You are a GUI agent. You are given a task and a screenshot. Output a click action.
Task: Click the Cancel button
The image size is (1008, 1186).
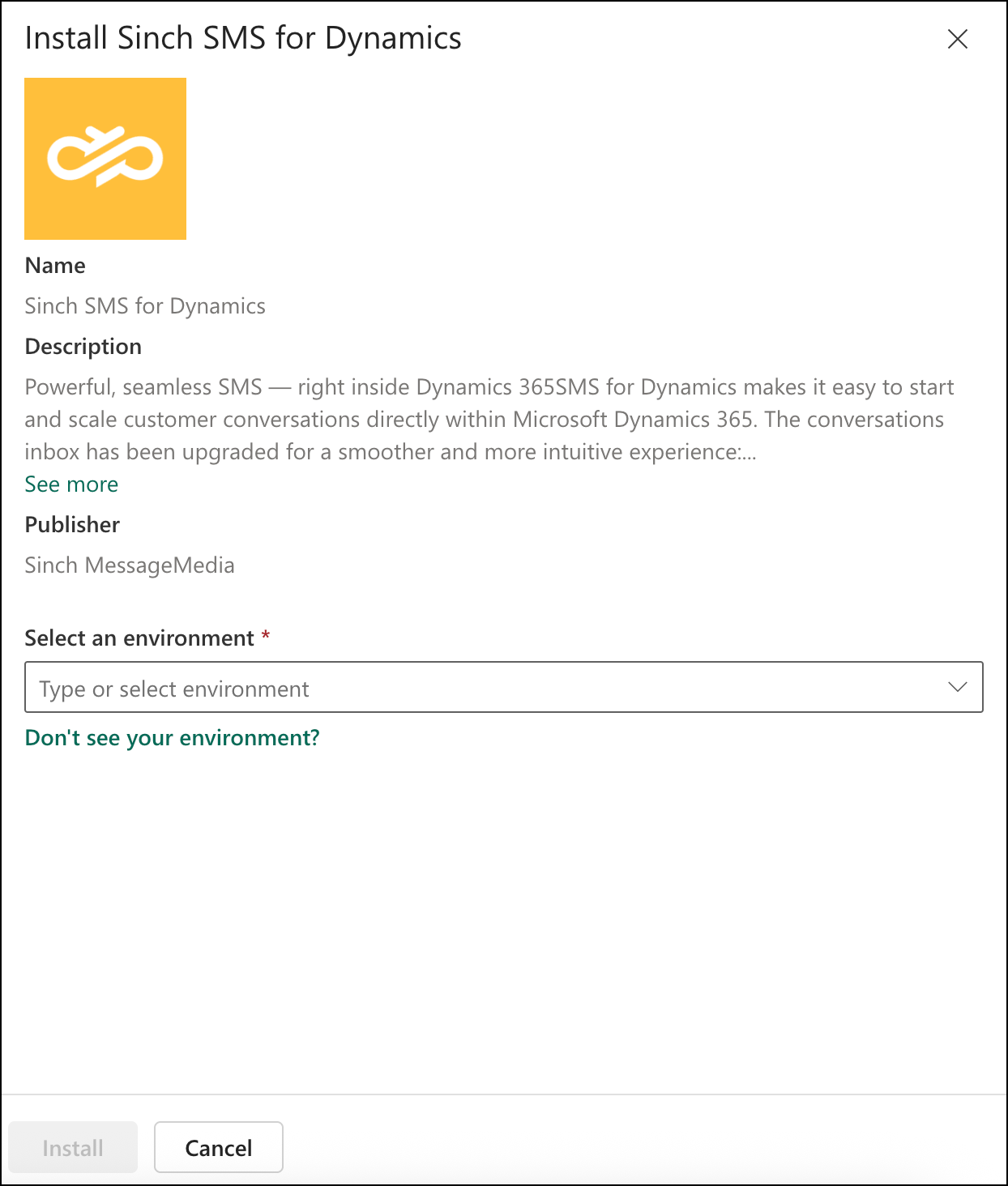218,1147
